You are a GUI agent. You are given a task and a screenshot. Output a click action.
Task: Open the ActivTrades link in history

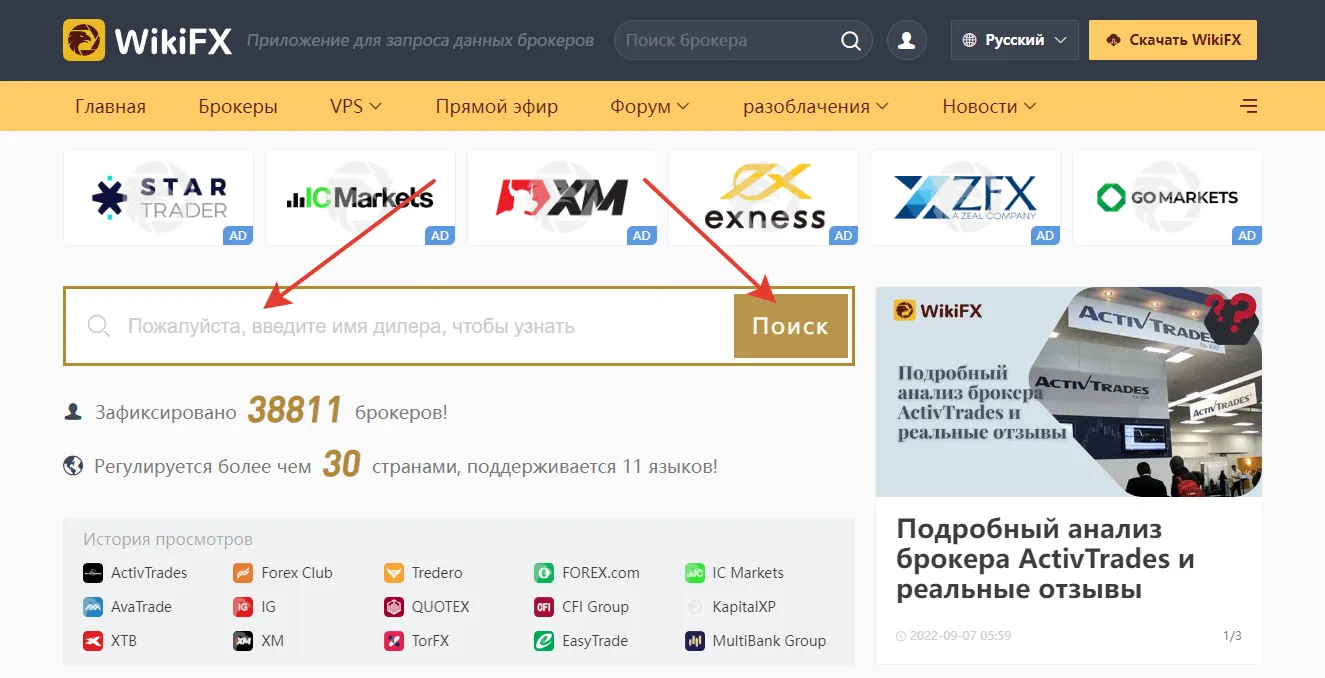tap(149, 573)
